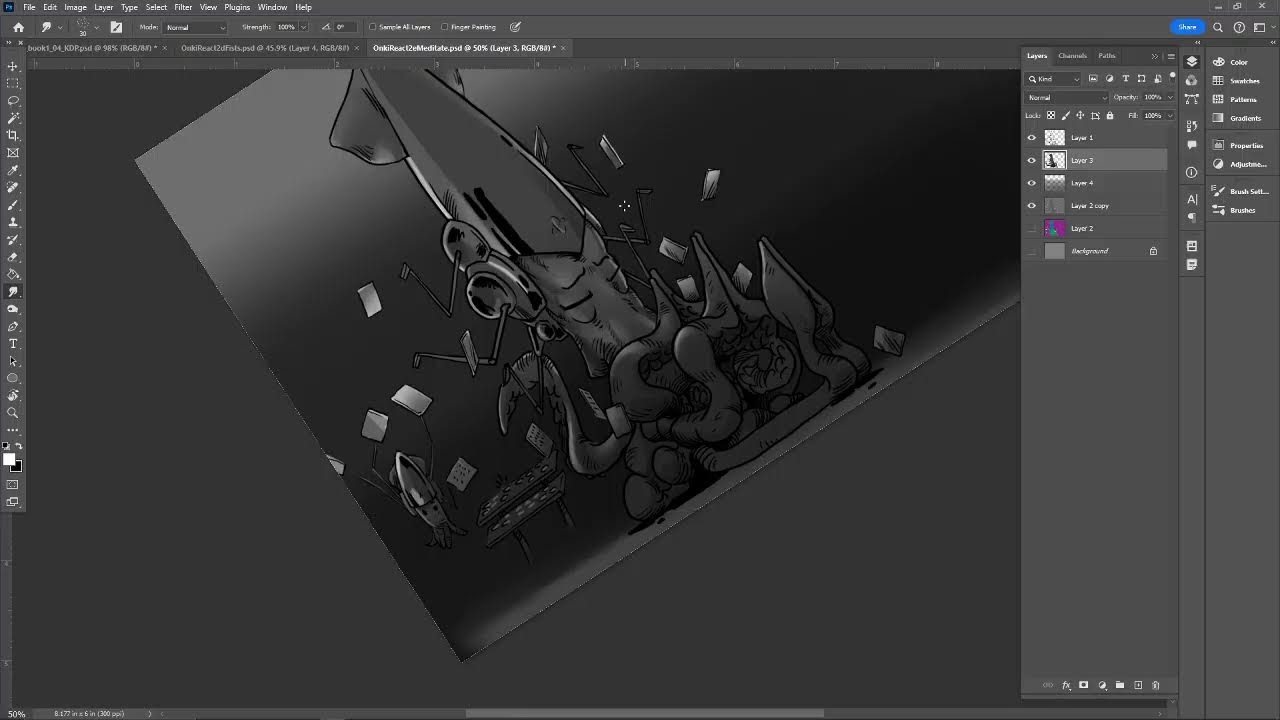
Task: Select the Brush tool
Action: (13, 205)
